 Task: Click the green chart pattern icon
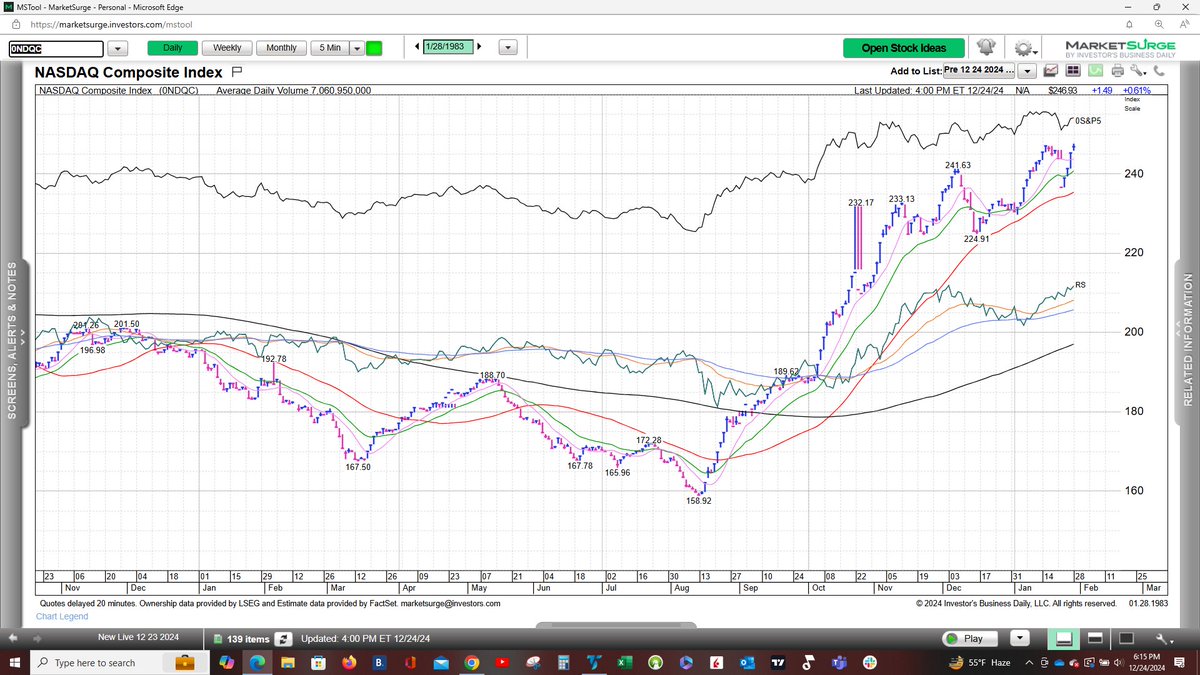pyautogui.click(x=1095, y=70)
